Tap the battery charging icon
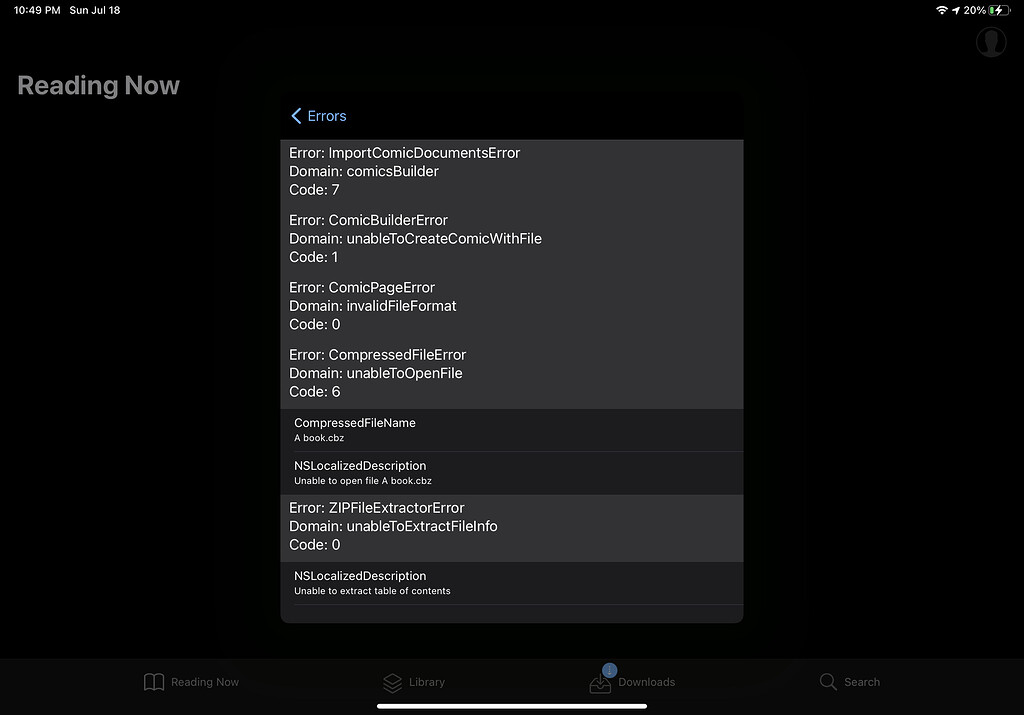Screen dimensions: 1024x715 [x=999, y=10]
